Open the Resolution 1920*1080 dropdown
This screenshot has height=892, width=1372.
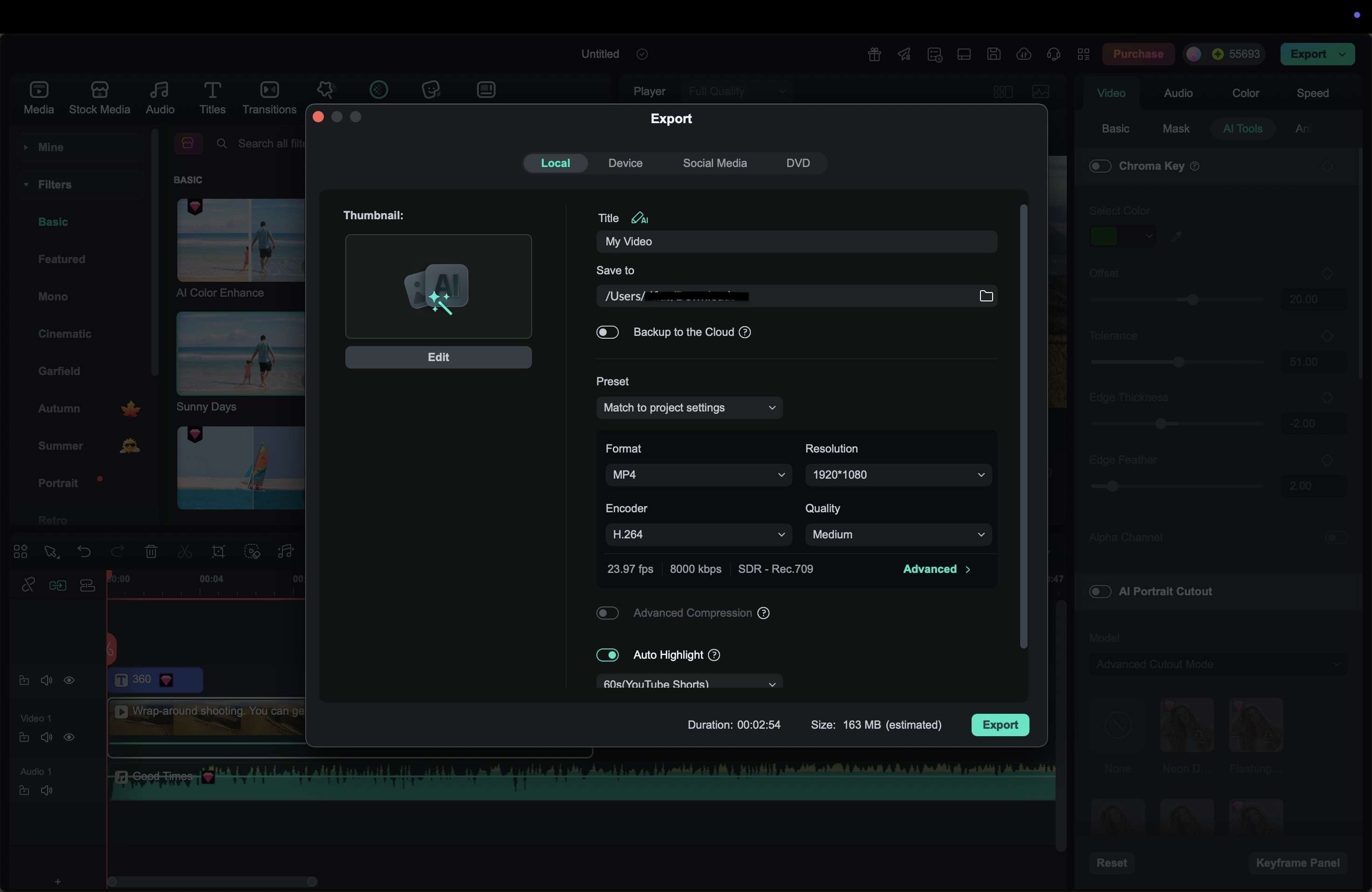coord(898,475)
